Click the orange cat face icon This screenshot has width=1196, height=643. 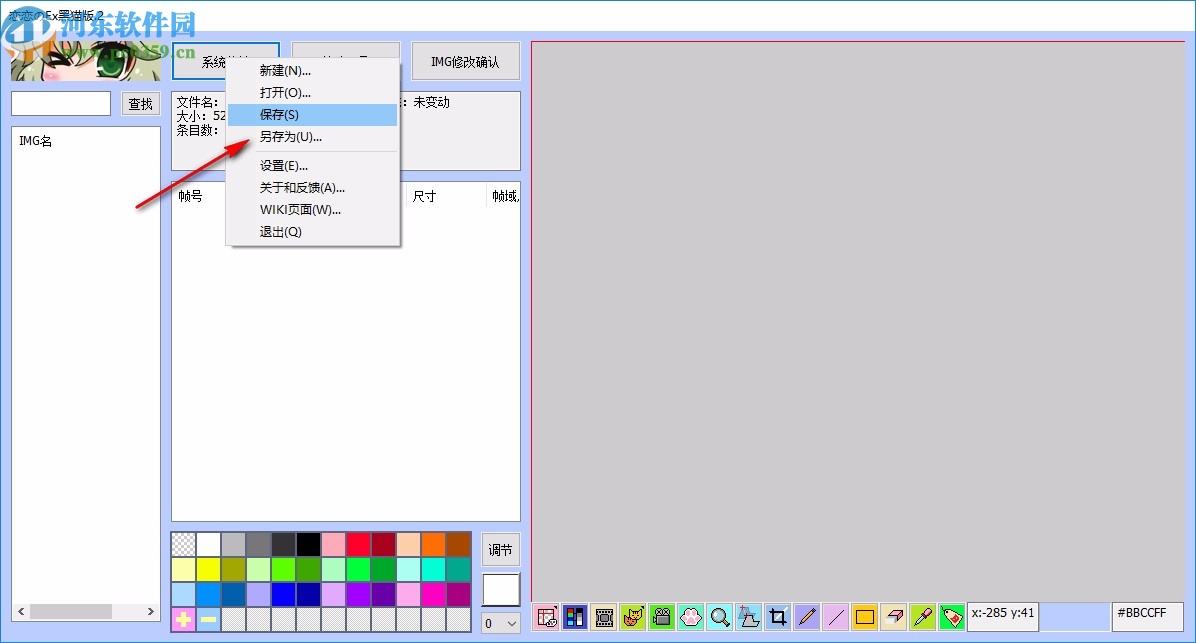click(x=633, y=617)
